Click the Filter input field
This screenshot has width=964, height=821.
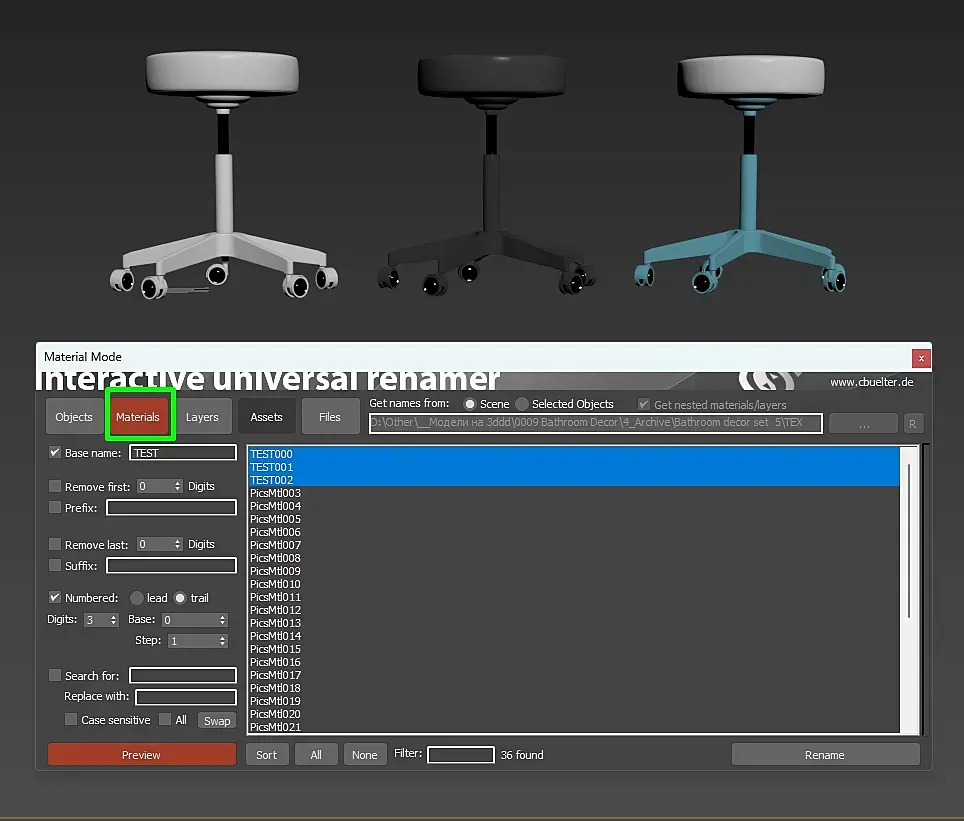pyautogui.click(x=460, y=755)
